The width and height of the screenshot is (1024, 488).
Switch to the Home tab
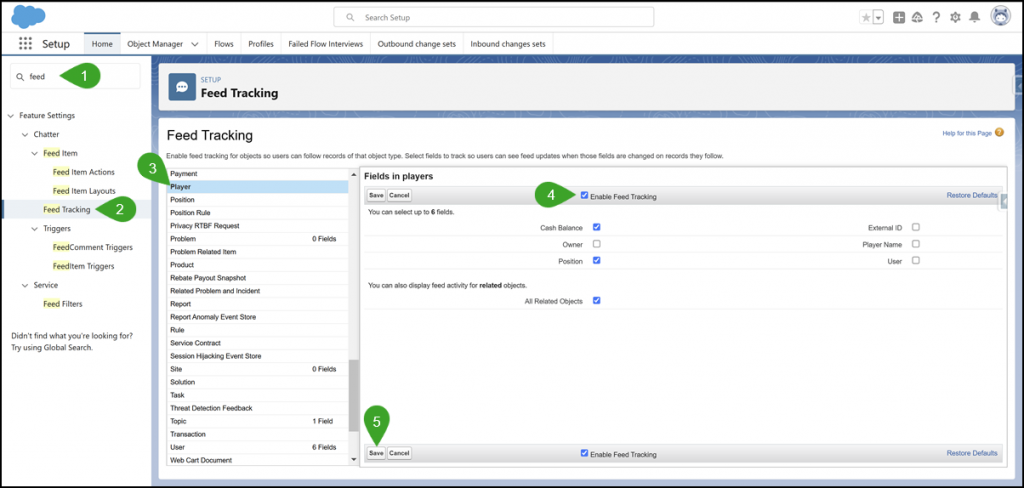pos(102,44)
